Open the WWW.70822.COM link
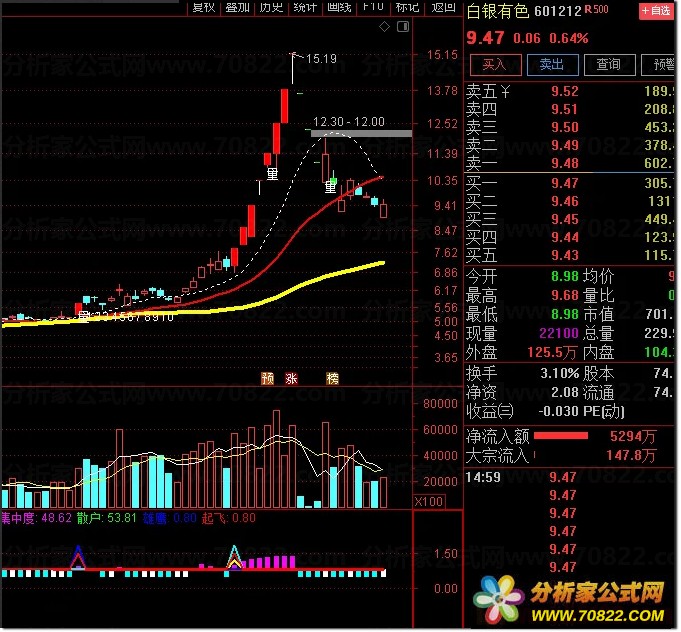The width and height of the screenshot is (681, 632). (x=597, y=616)
